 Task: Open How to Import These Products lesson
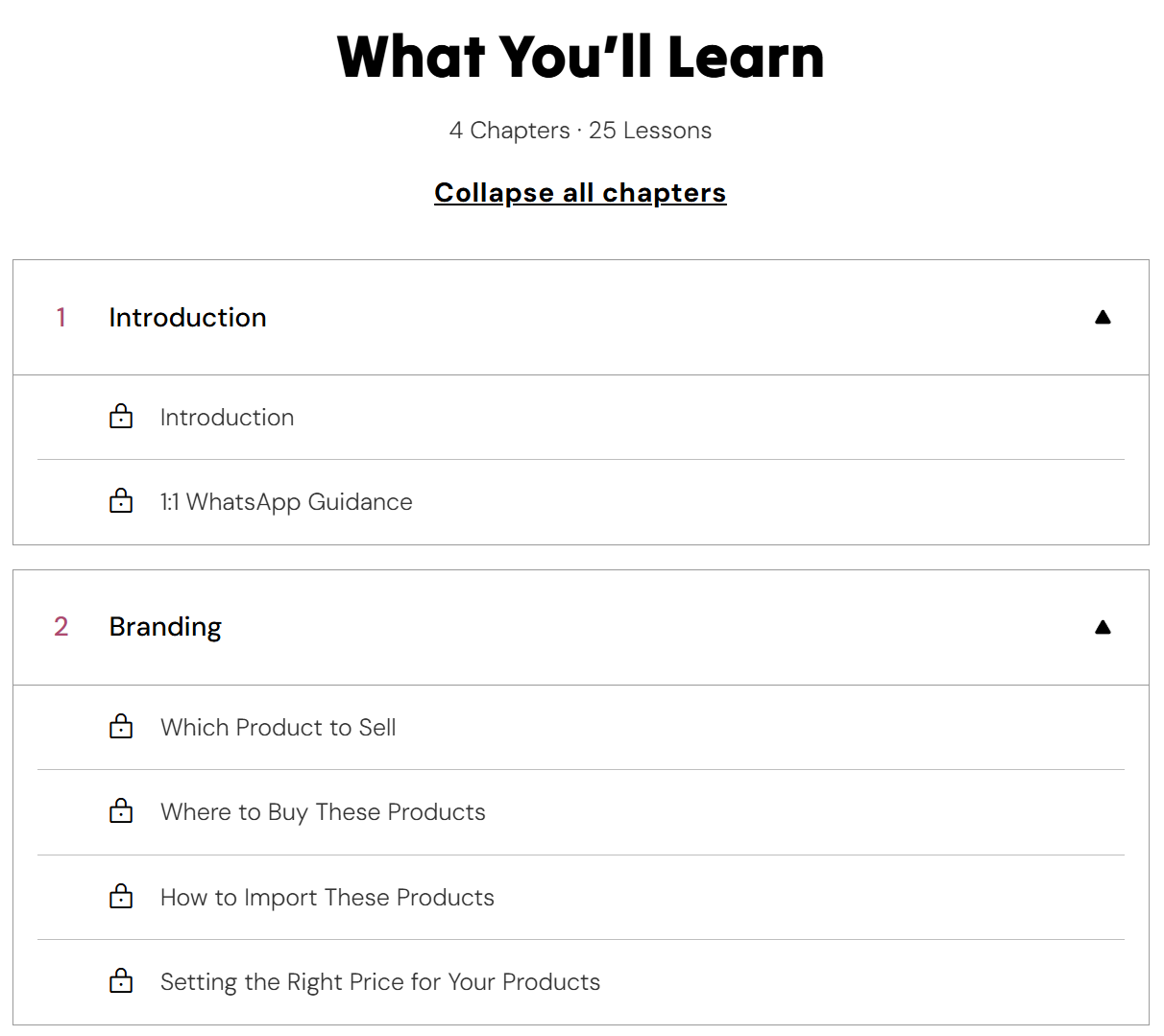click(x=327, y=898)
